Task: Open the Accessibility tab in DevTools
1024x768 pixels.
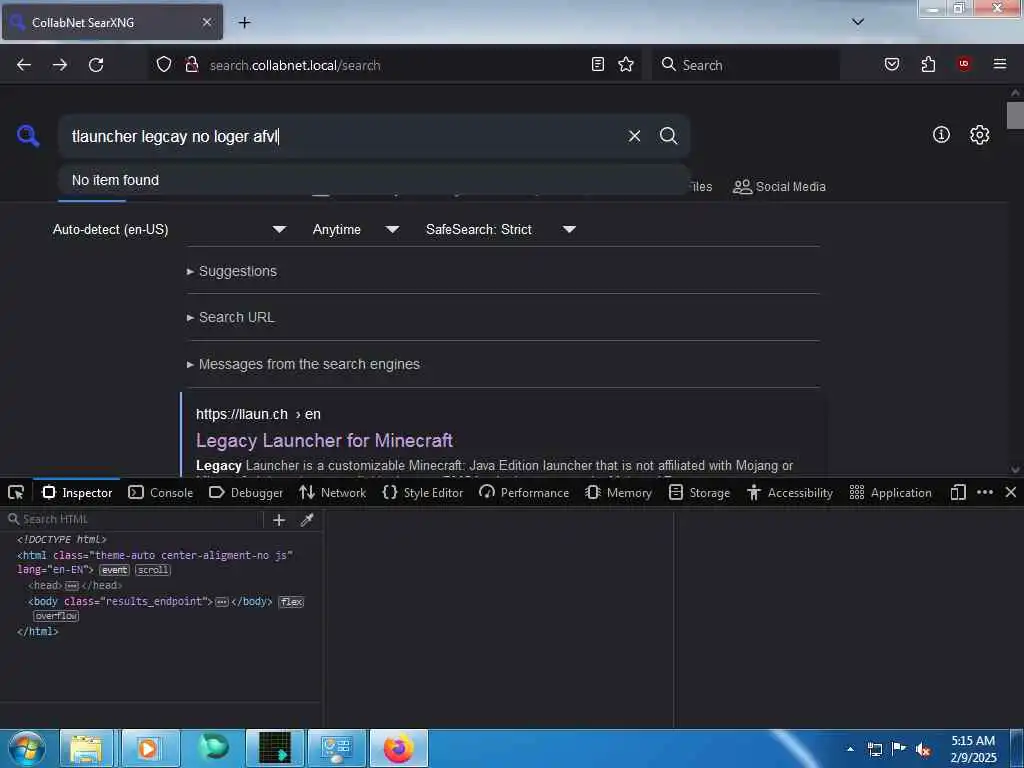Action: click(x=790, y=492)
